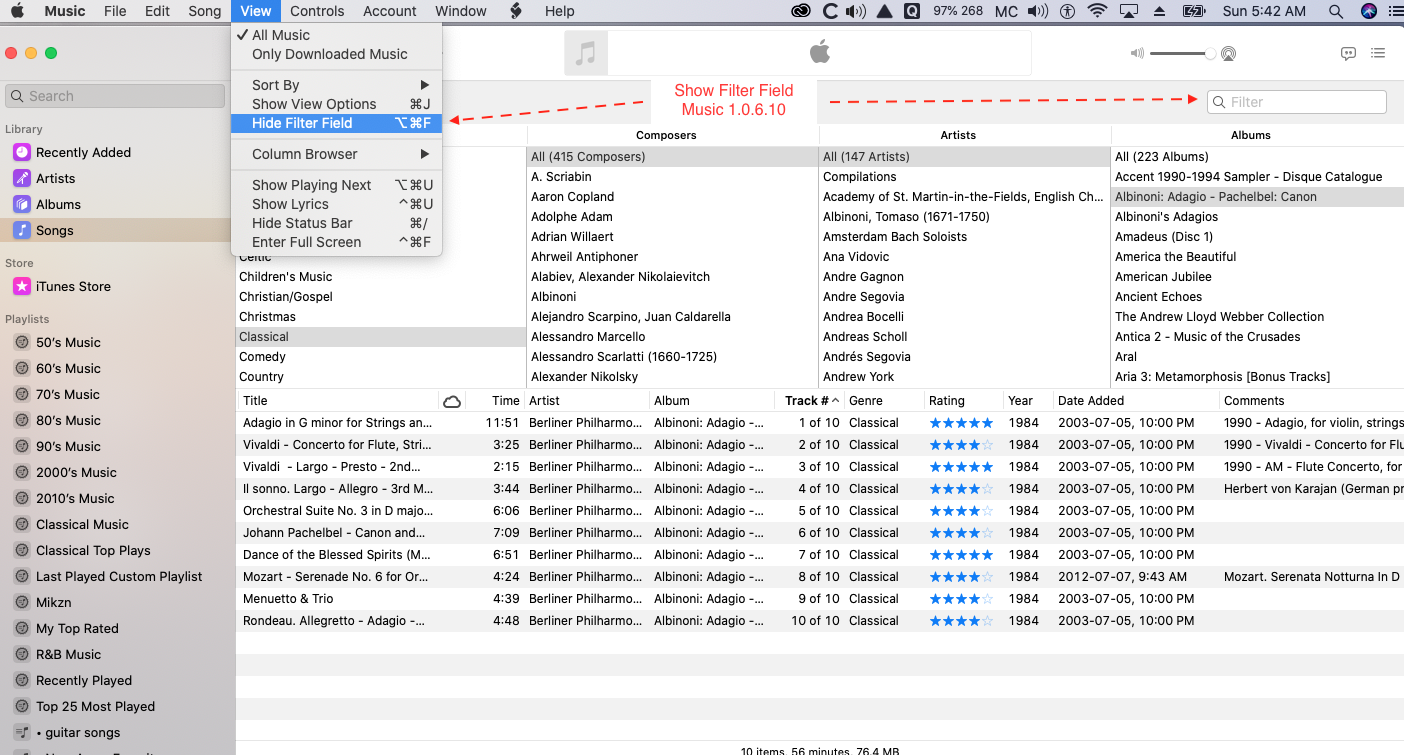Set star rating for Adagio in G minor
Screen dimensions: 1404x755
(x=961, y=423)
